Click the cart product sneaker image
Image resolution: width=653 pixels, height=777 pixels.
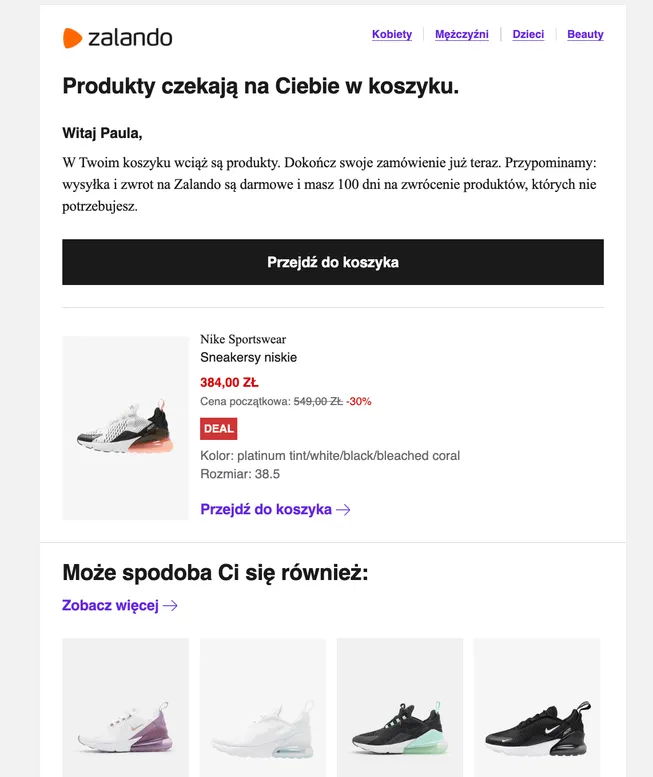[x=126, y=428]
